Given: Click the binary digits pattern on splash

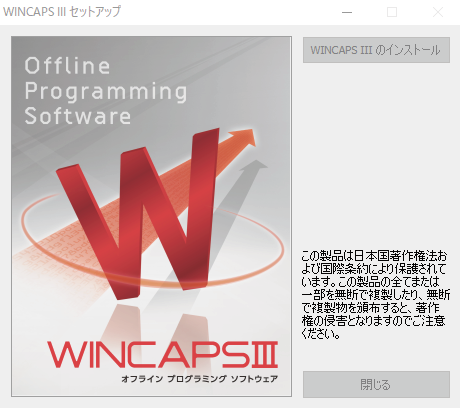Looking at the screenshot, I should click(x=57, y=247).
